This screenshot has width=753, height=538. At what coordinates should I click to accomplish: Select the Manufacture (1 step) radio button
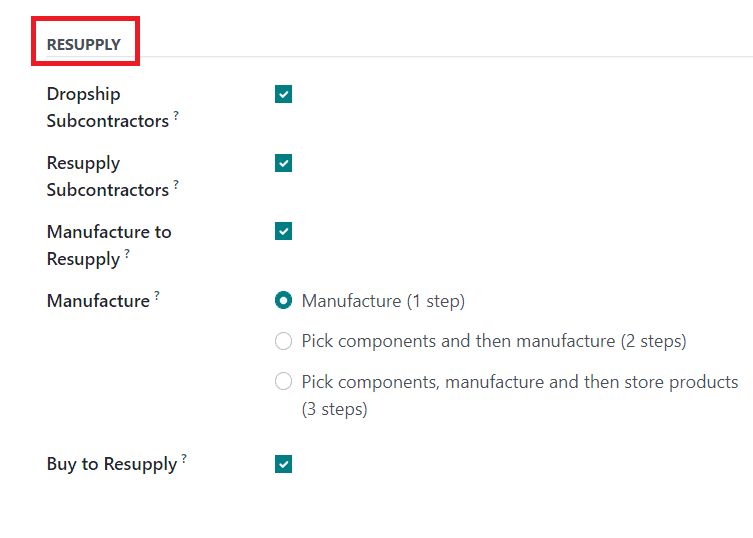click(283, 301)
